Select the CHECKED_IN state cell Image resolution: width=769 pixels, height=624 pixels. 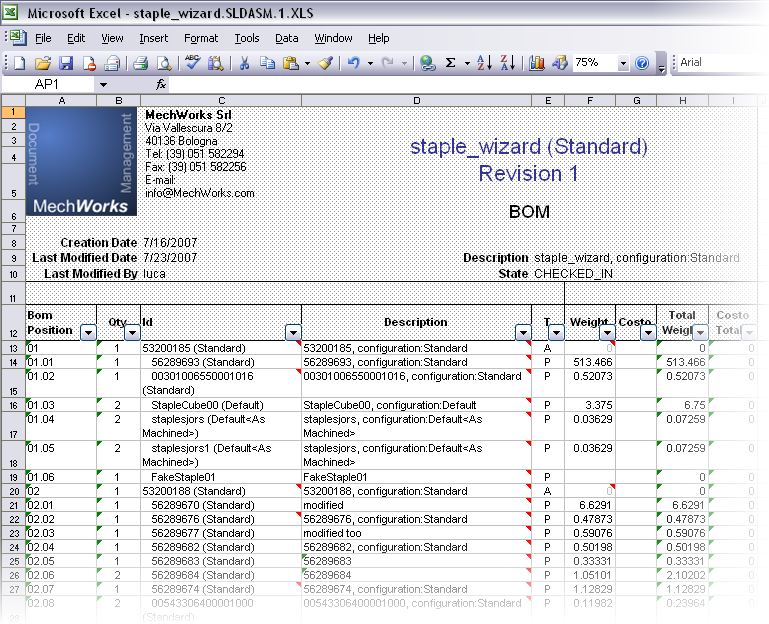coord(573,274)
